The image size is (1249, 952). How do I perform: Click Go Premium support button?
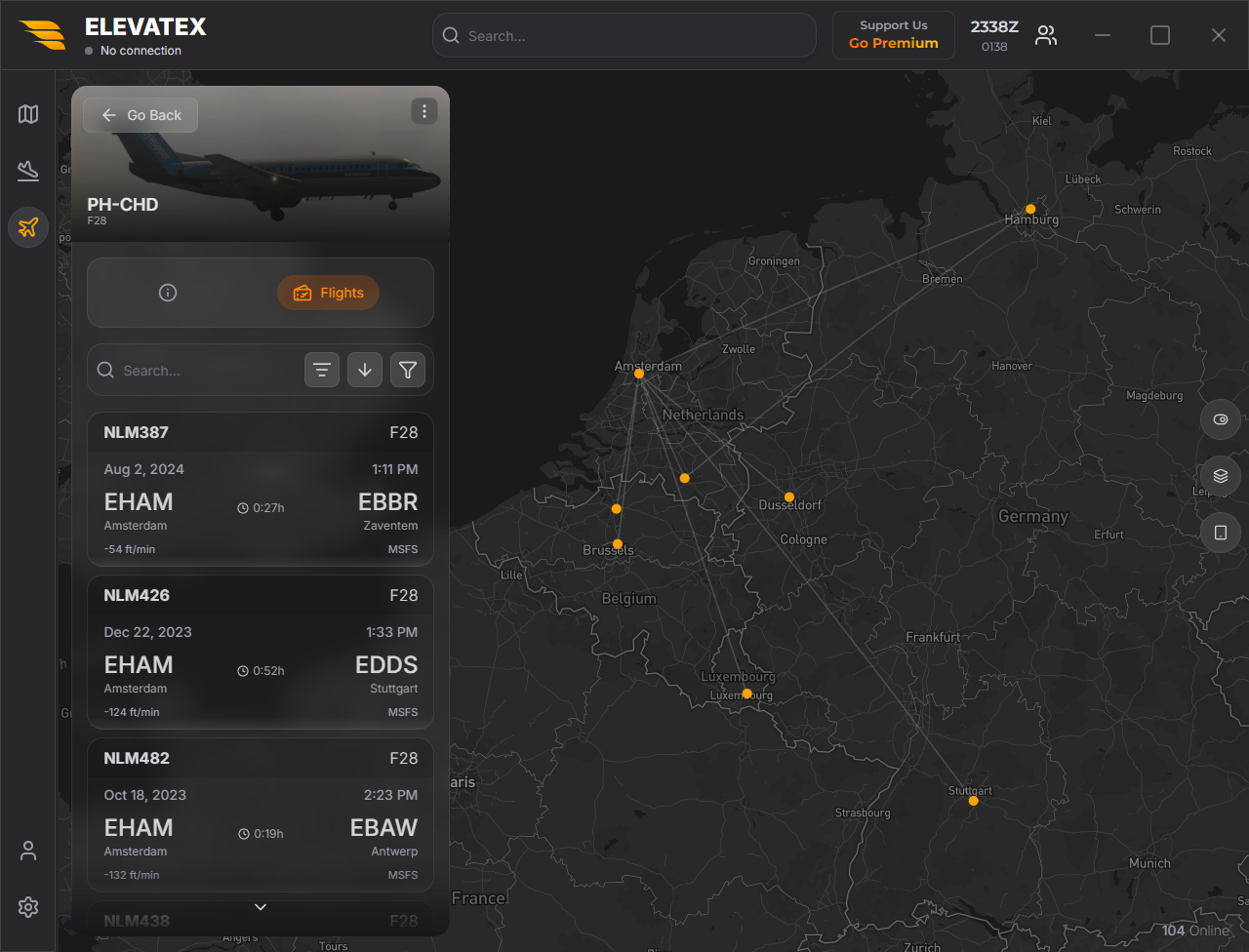894,35
